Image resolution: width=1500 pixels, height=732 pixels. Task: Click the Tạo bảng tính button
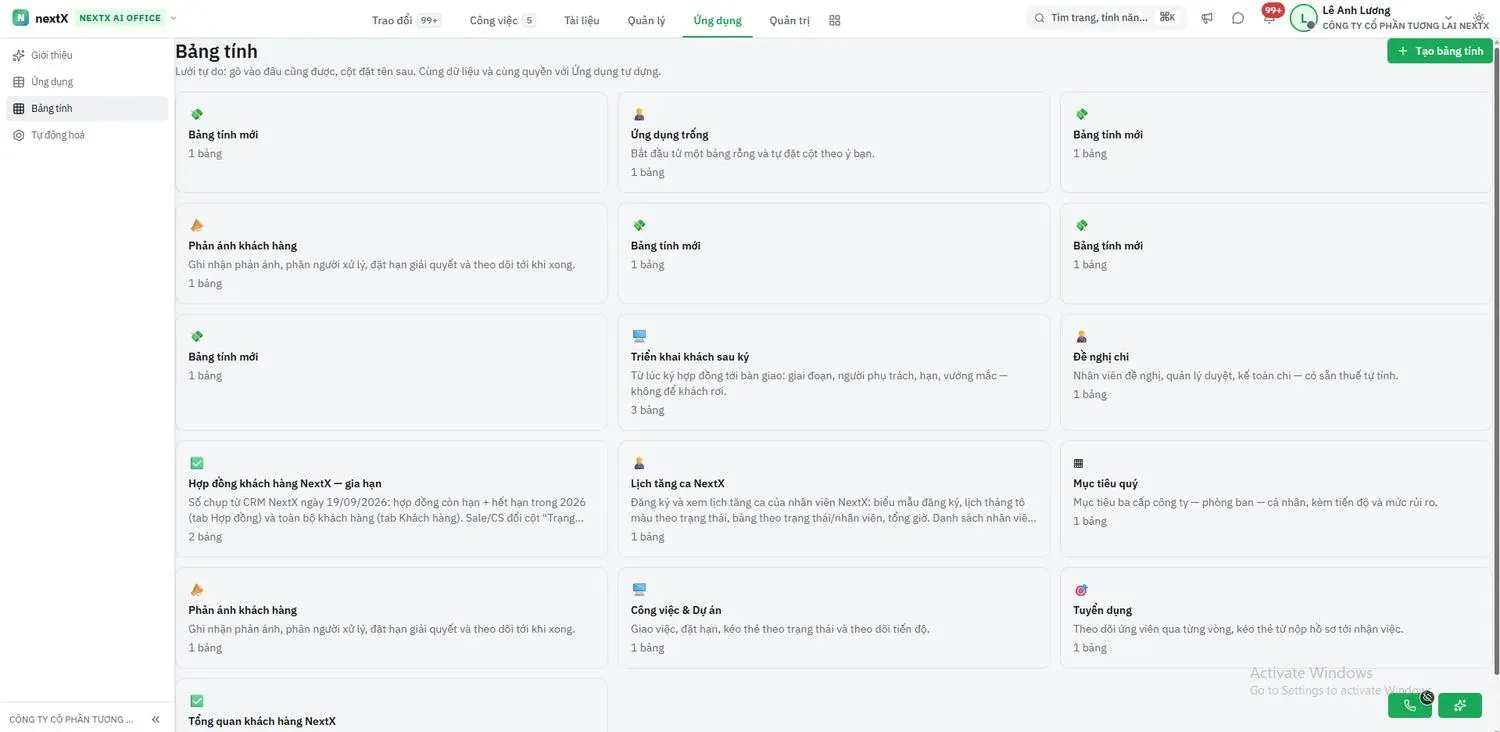1440,51
